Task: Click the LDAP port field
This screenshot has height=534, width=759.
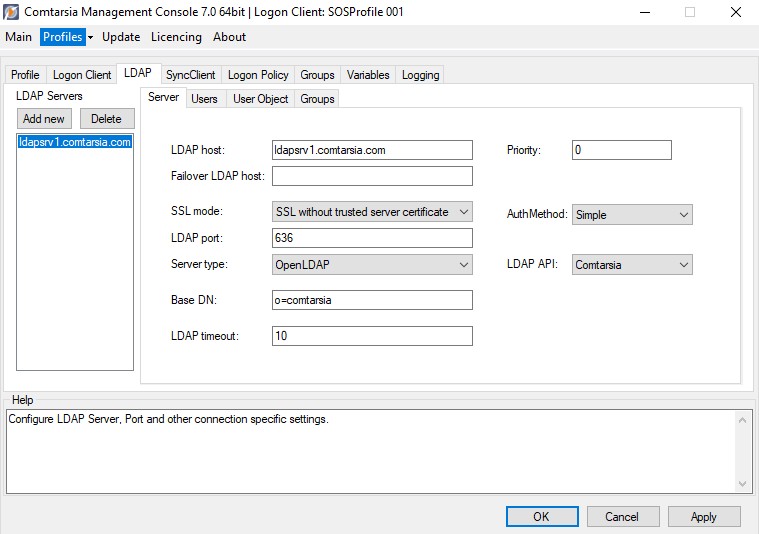Action: (x=372, y=238)
